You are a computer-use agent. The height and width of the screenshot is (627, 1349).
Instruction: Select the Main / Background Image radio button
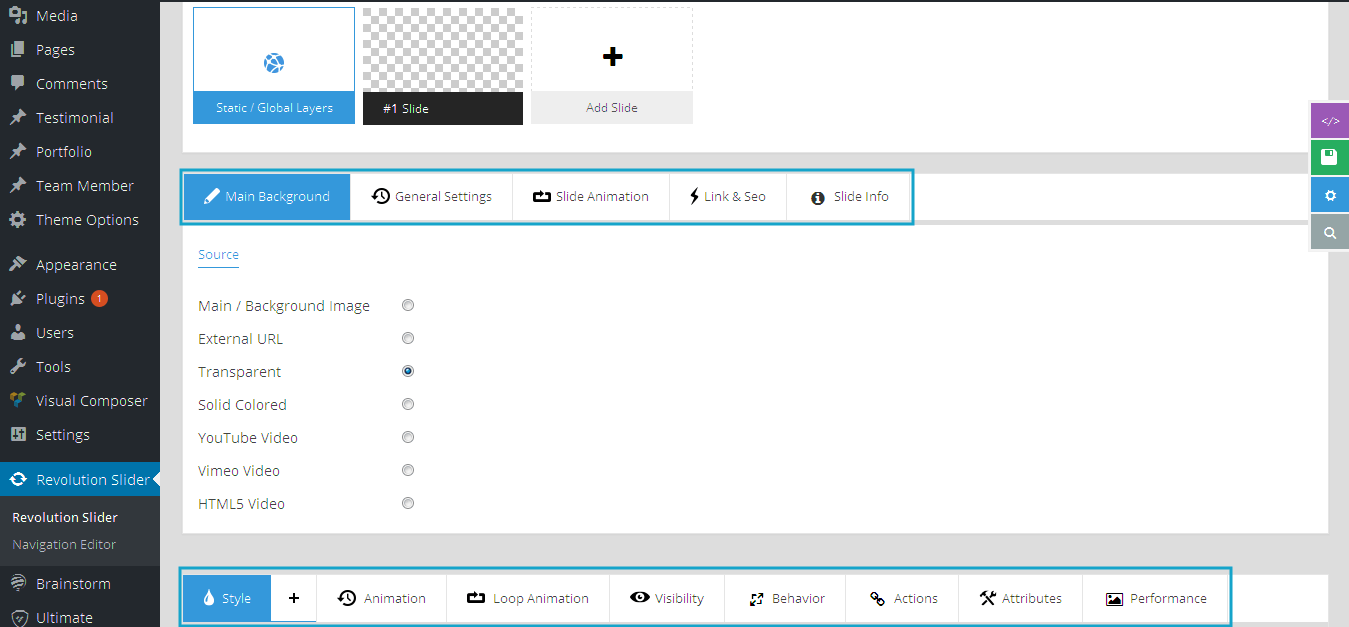click(408, 306)
